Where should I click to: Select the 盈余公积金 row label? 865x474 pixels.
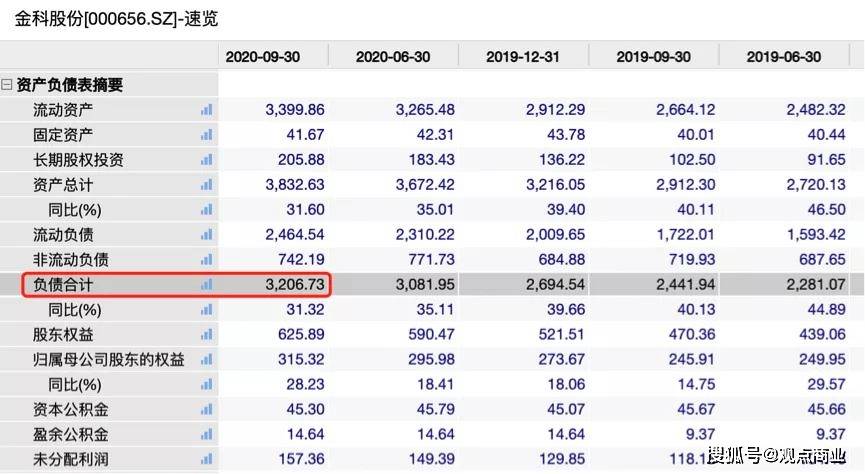71,434
